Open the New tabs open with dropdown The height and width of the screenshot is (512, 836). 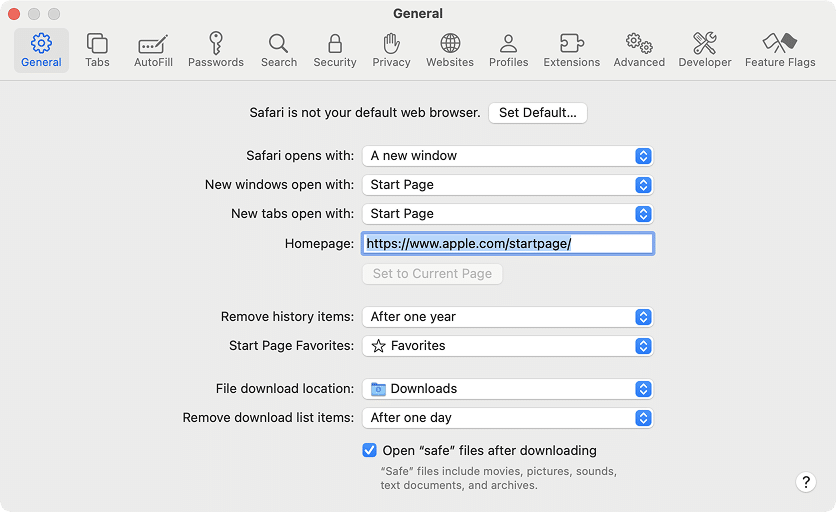pyautogui.click(x=508, y=214)
